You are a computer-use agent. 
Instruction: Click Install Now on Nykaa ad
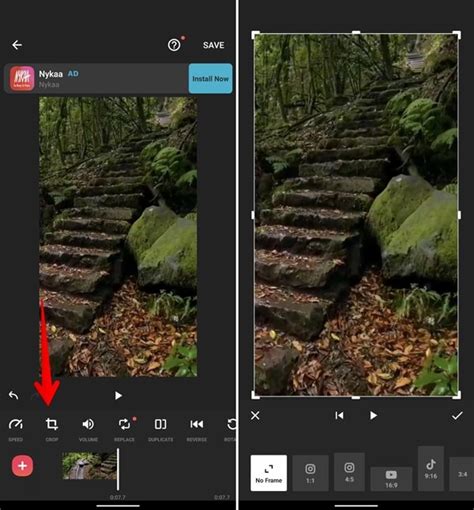pyautogui.click(x=210, y=79)
